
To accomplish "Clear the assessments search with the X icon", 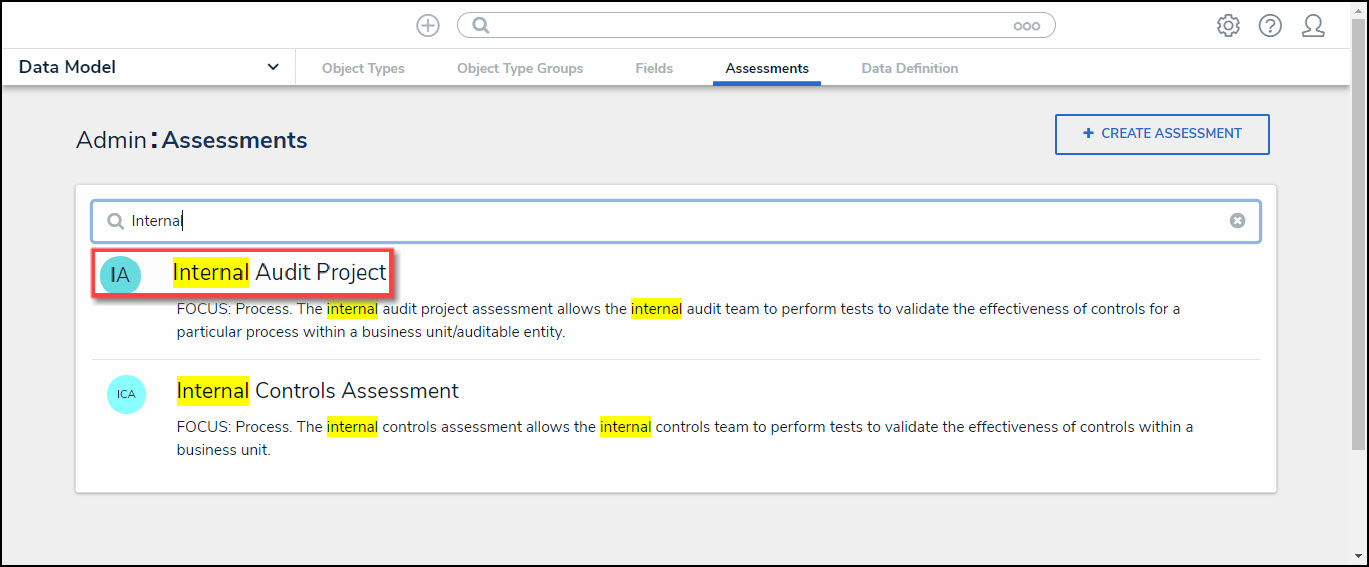I will (x=1237, y=221).
